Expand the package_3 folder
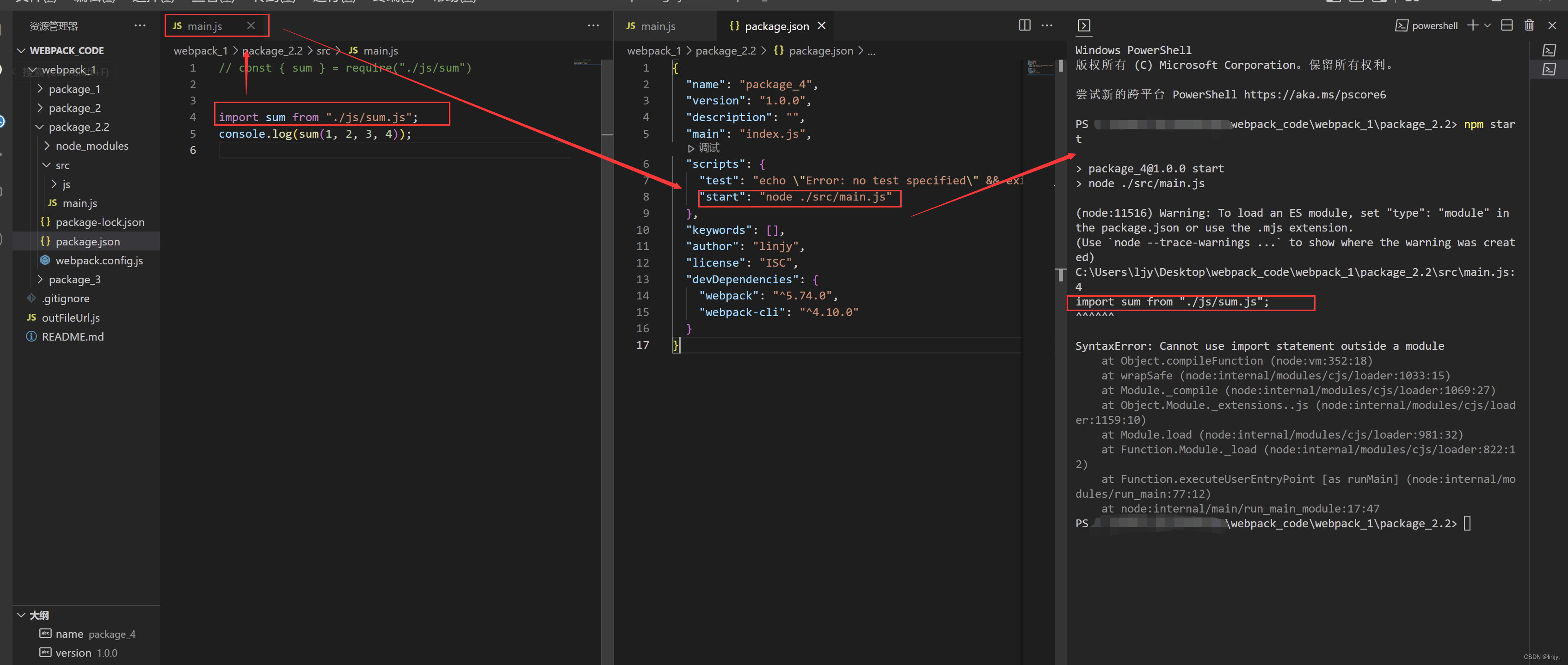The width and height of the screenshot is (1568, 665). [74, 279]
